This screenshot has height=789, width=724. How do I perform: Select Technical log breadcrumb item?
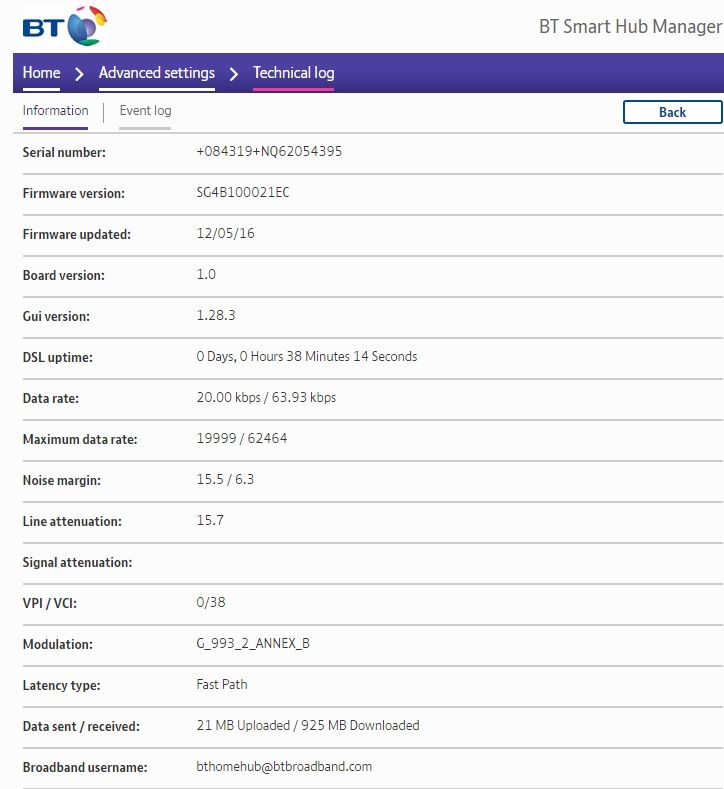click(x=293, y=73)
